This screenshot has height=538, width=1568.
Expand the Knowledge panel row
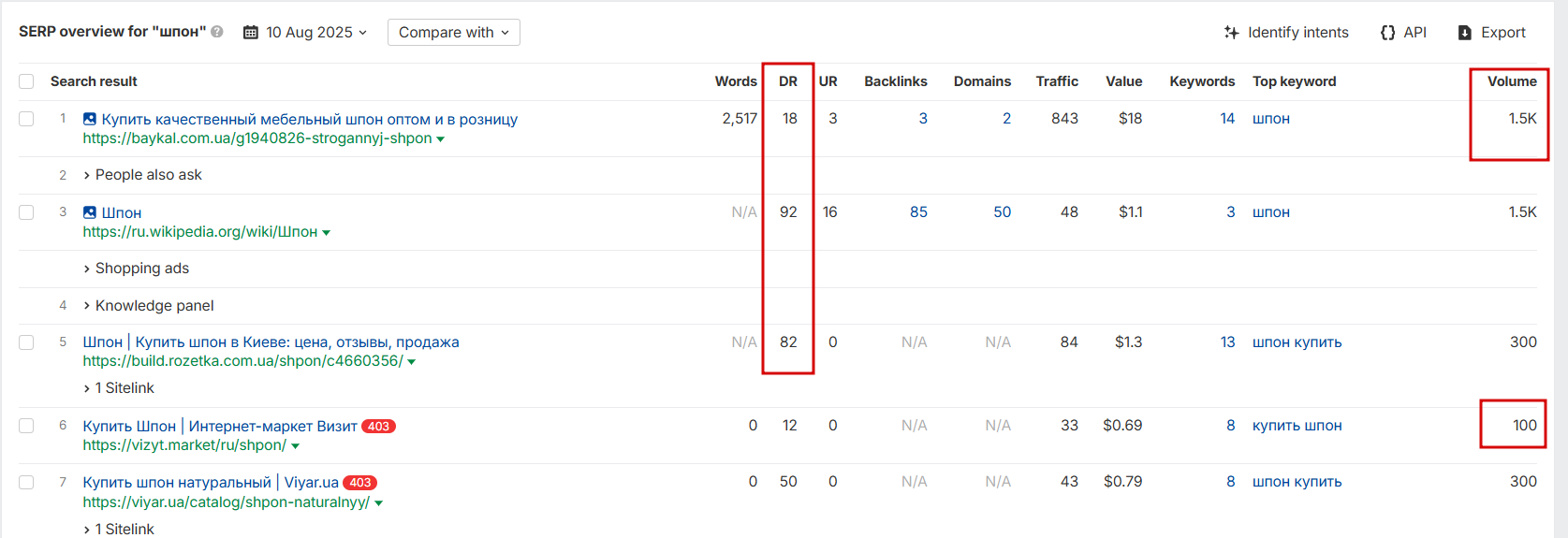tap(148, 306)
